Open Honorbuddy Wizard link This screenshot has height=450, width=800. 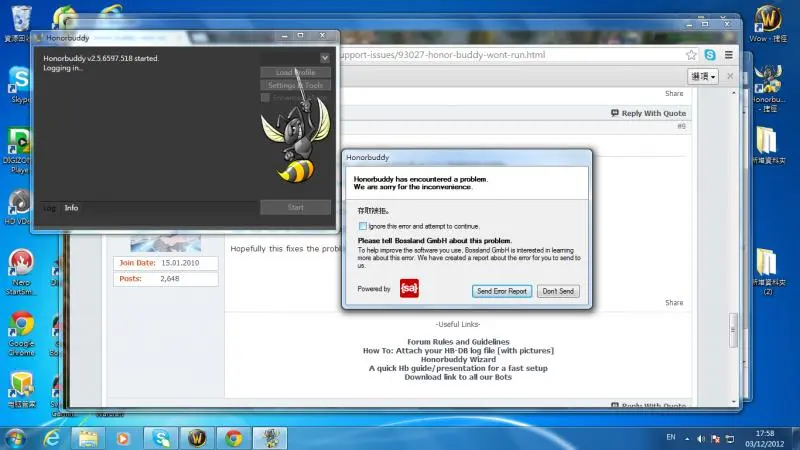click(x=458, y=359)
